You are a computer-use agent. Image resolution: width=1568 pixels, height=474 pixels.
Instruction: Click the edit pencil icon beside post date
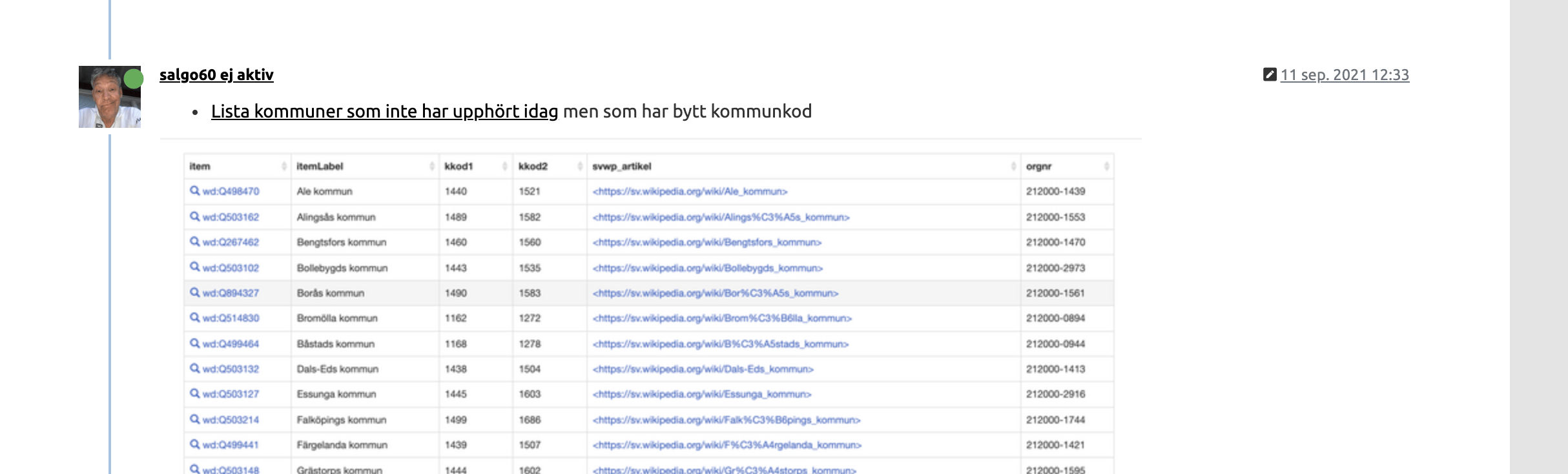click(1270, 75)
